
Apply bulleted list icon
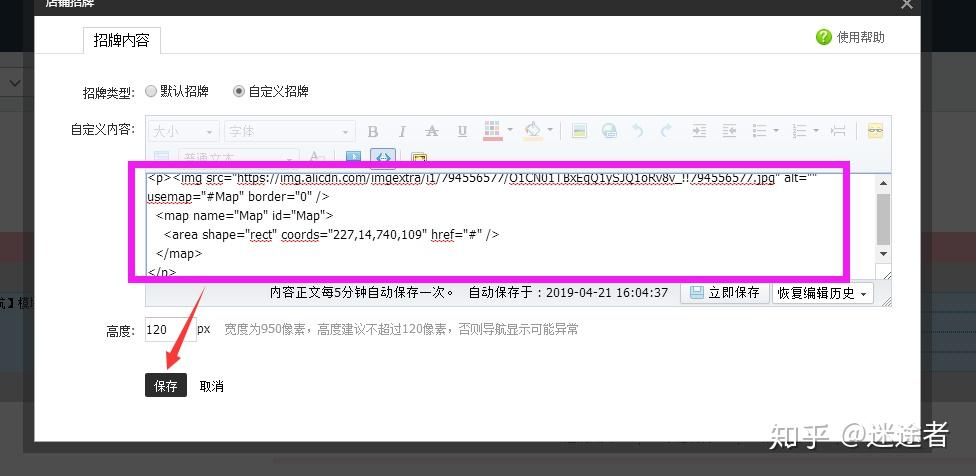point(759,131)
